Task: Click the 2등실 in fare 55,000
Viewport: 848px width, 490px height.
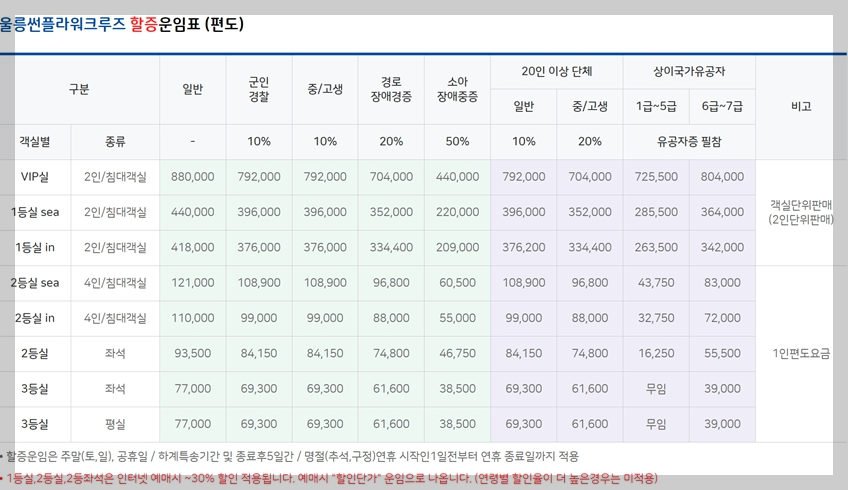Action: 457,318
